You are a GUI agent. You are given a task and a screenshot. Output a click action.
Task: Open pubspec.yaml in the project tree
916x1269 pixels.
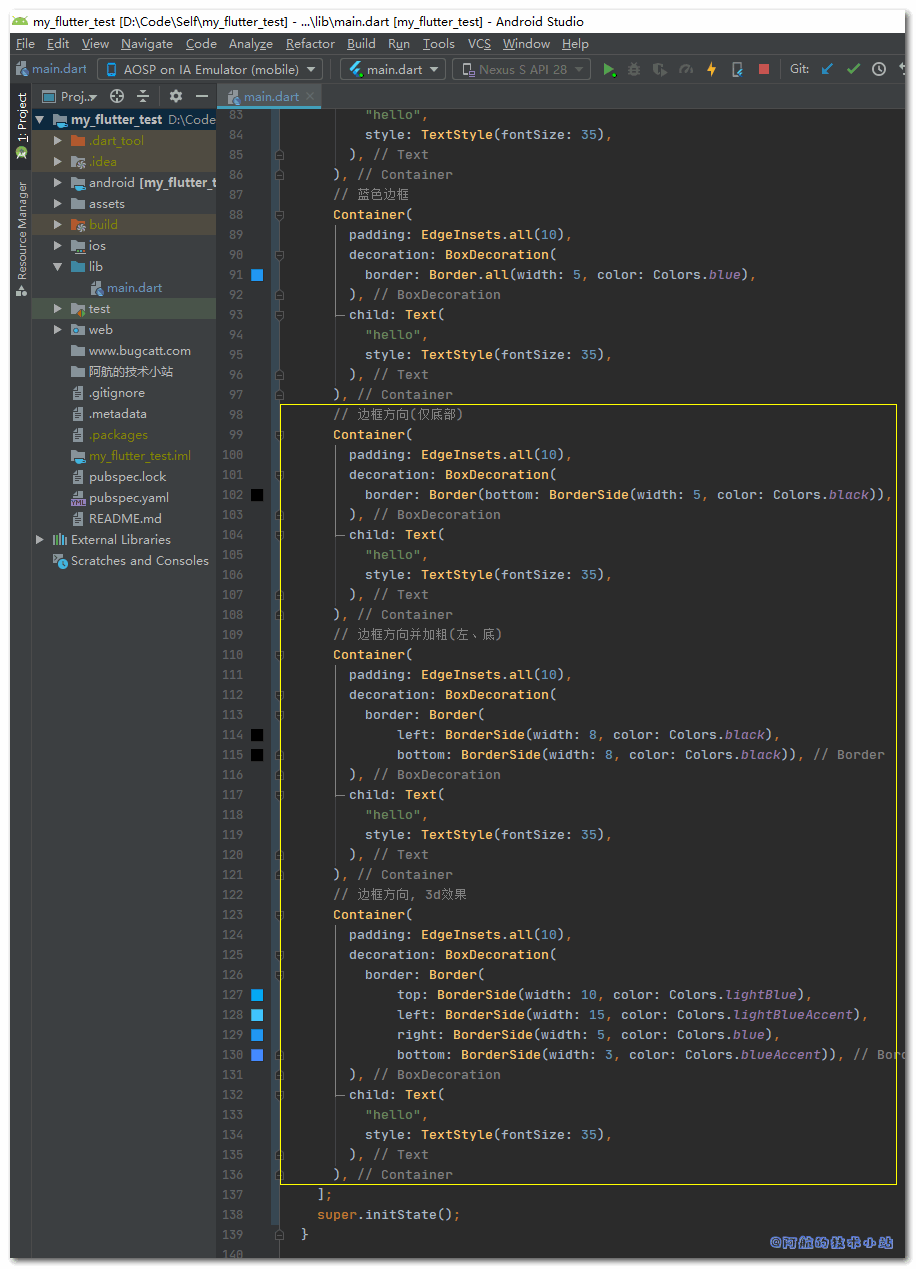point(128,498)
